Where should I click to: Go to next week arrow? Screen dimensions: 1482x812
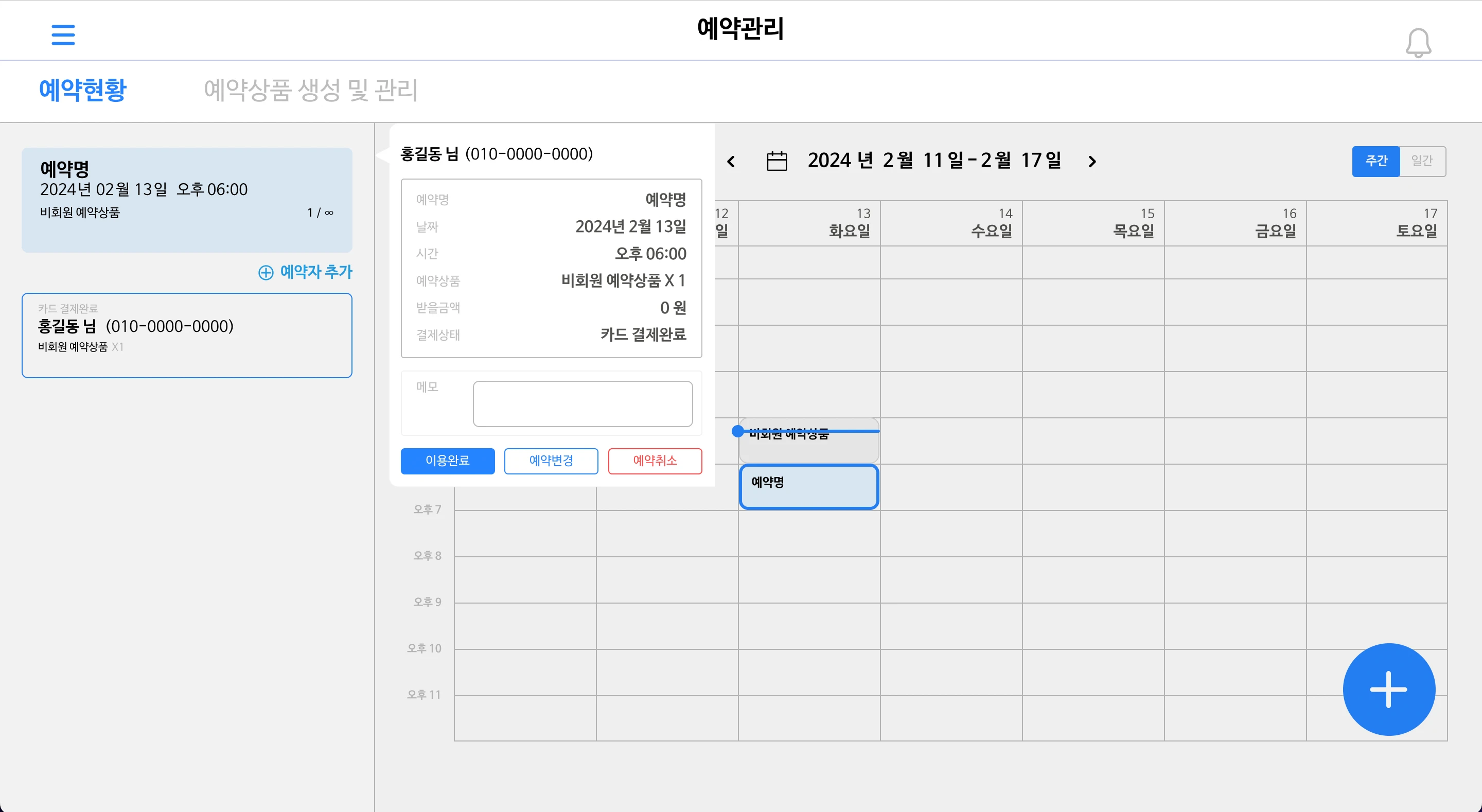(1092, 162)
